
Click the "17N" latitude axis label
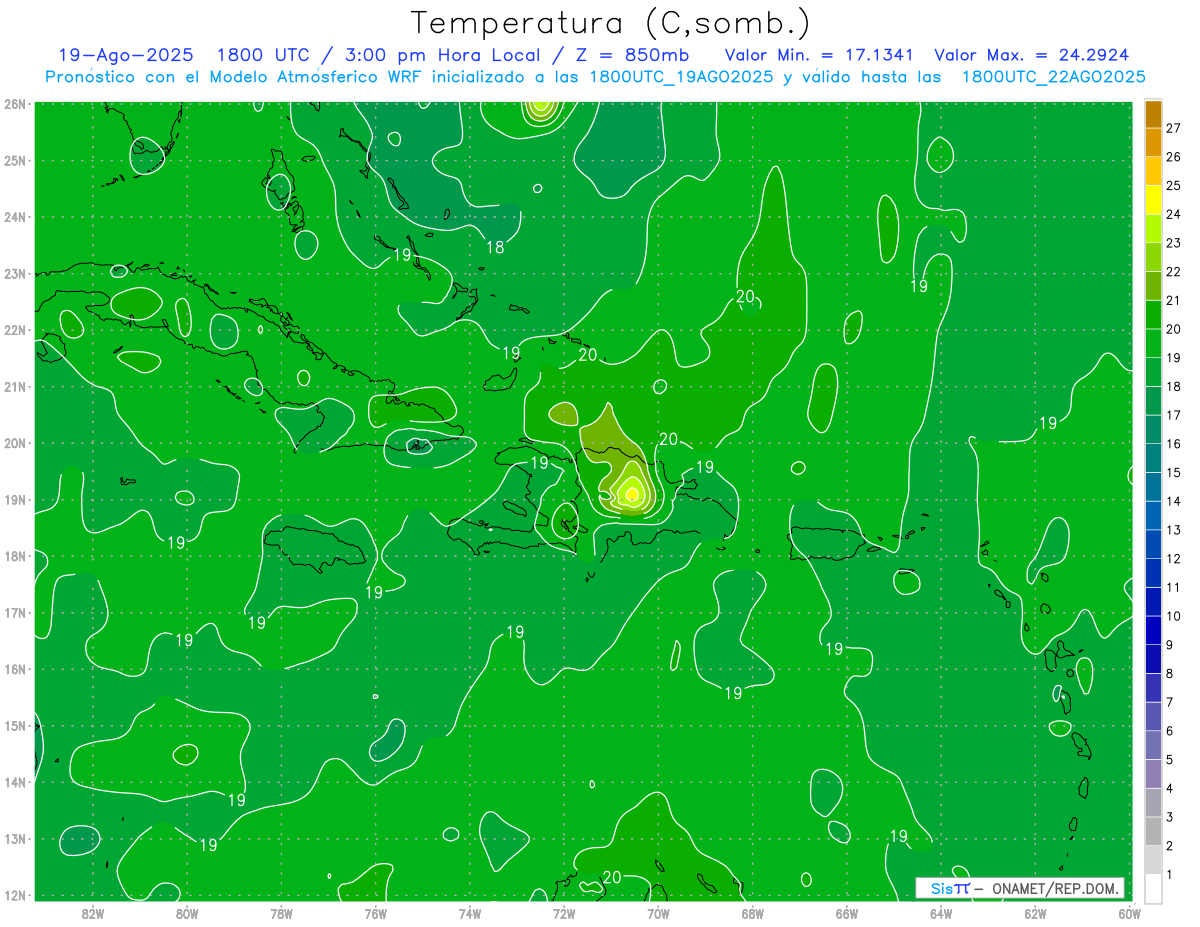pyautogui.click(x=14, y=612)
